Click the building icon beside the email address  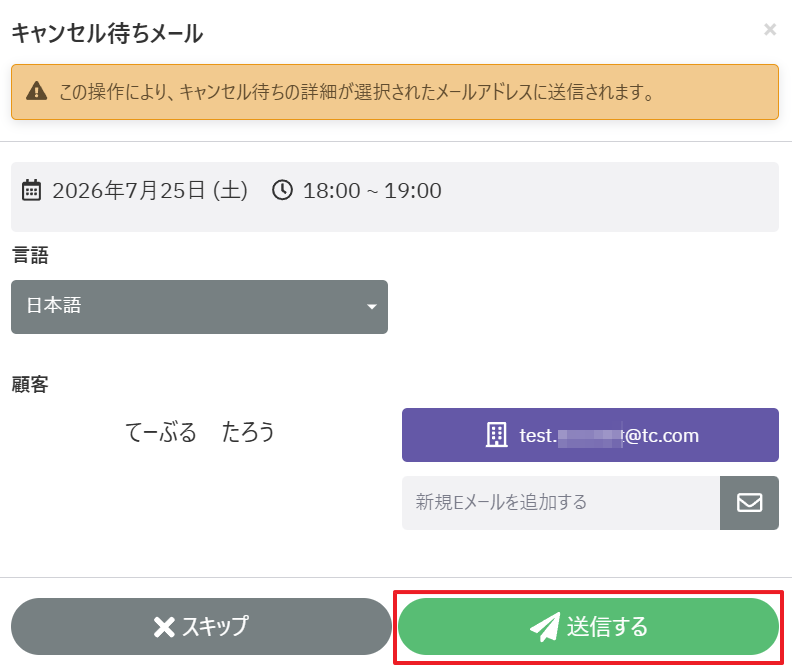[497, 434]
